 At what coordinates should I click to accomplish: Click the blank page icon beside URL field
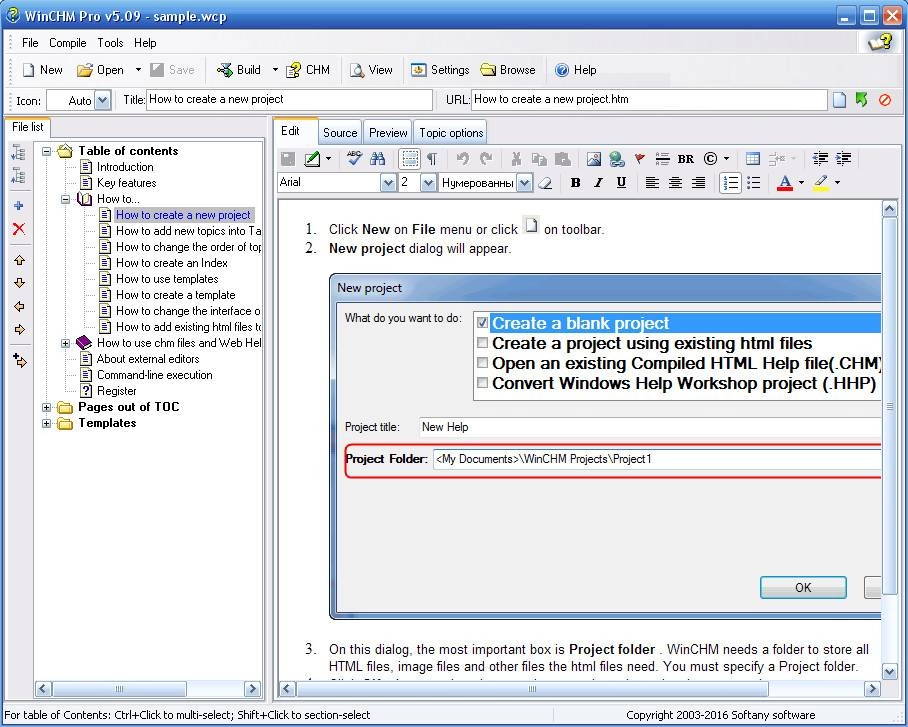[x=839, y=100]
